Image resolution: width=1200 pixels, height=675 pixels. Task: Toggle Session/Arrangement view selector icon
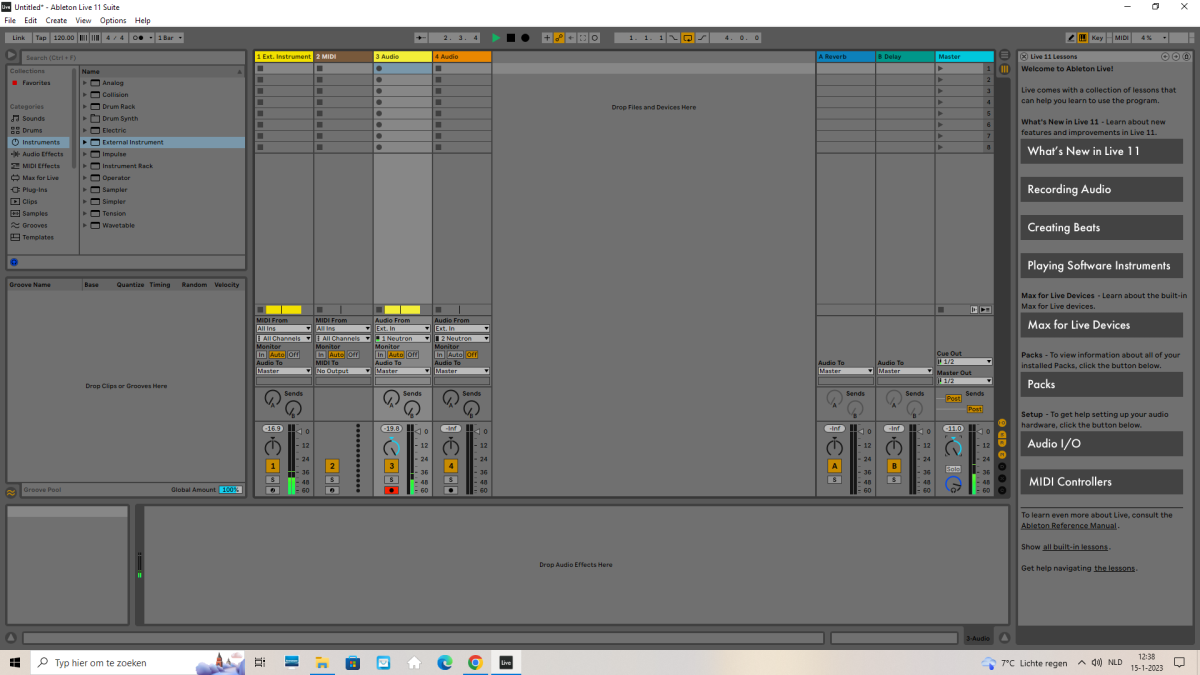point(1004,55)
